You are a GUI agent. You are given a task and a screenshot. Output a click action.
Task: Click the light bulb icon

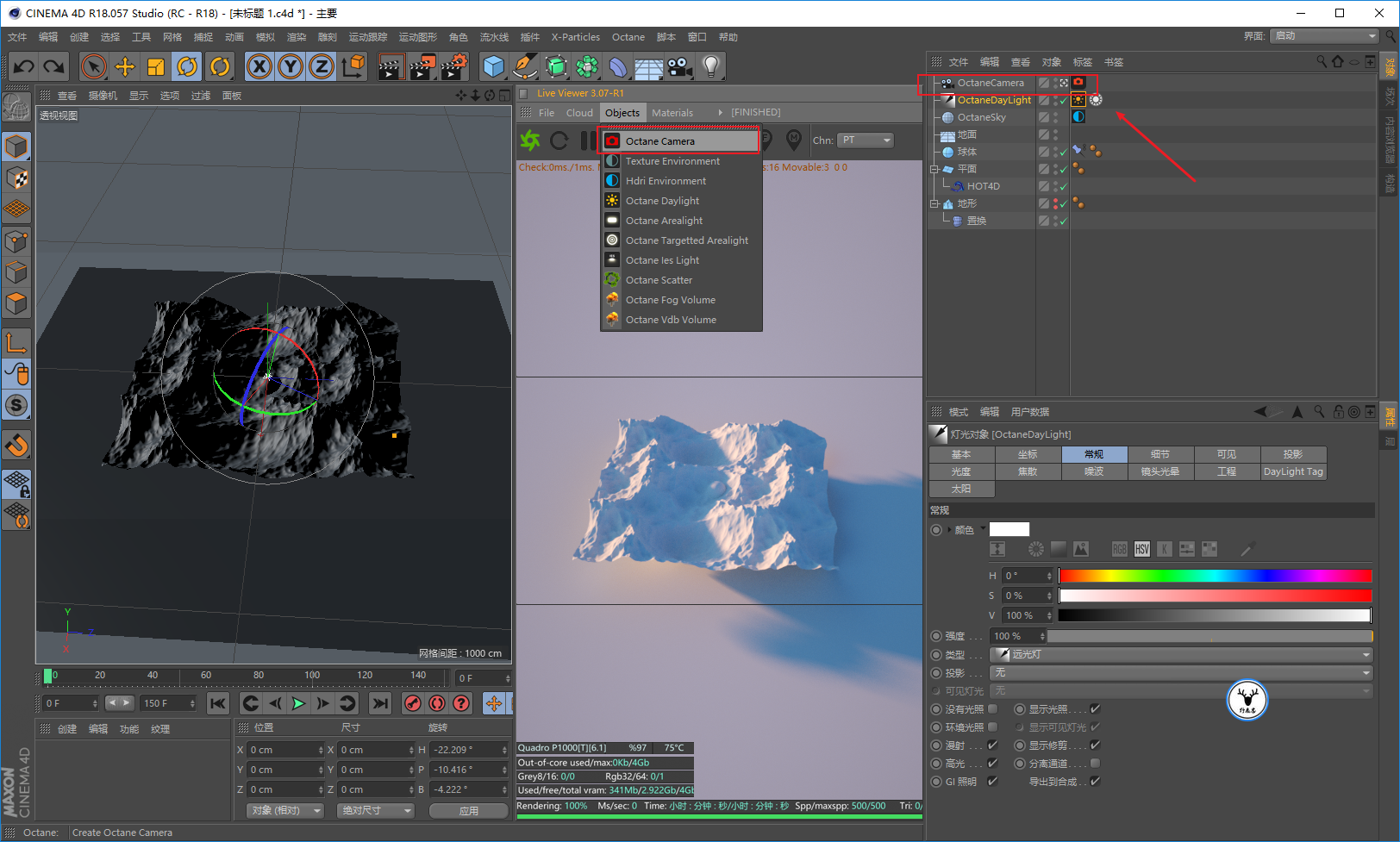[710, 66]
